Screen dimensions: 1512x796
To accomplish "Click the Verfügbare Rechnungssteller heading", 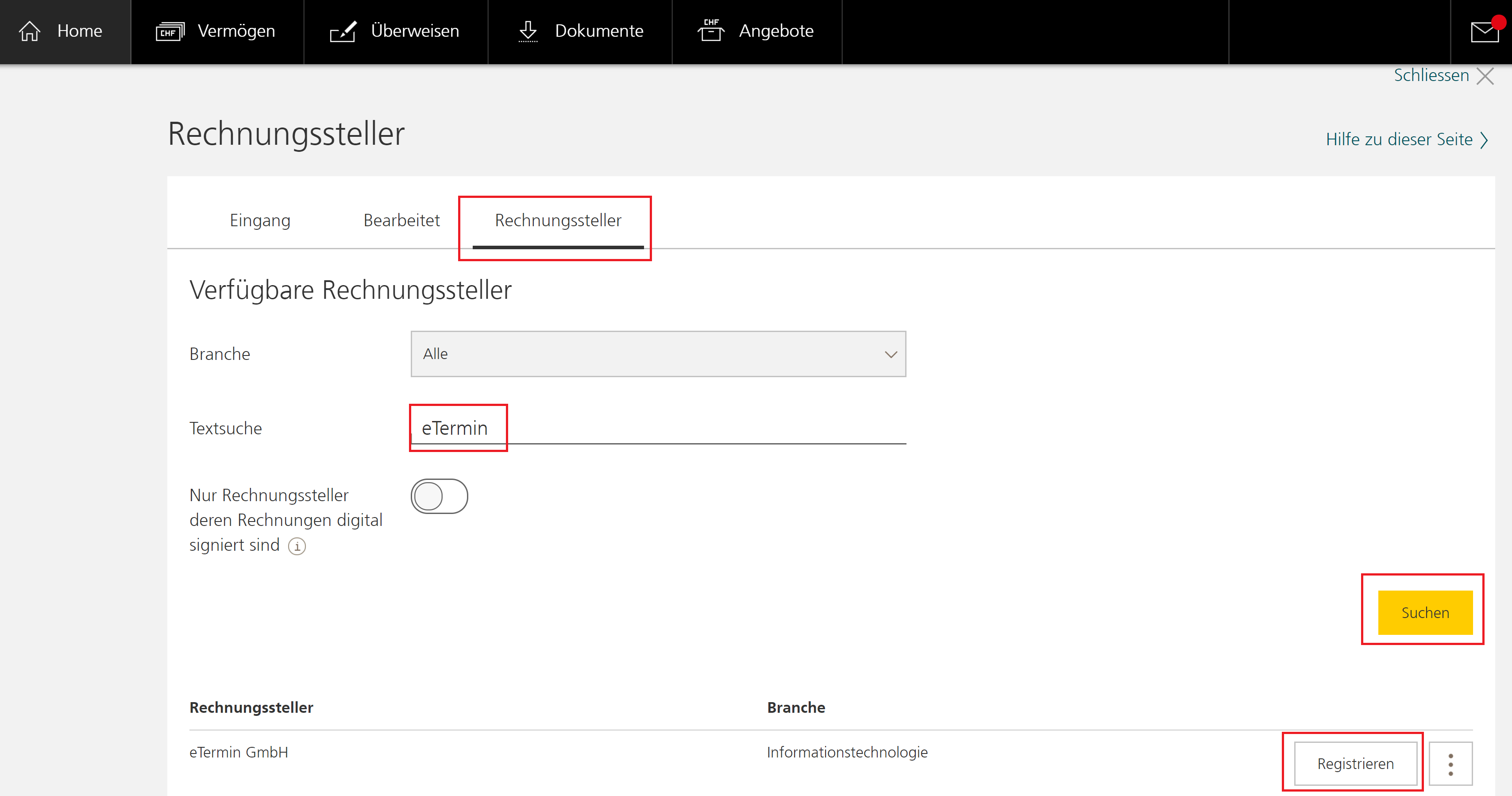I will [x=351, y=291].
